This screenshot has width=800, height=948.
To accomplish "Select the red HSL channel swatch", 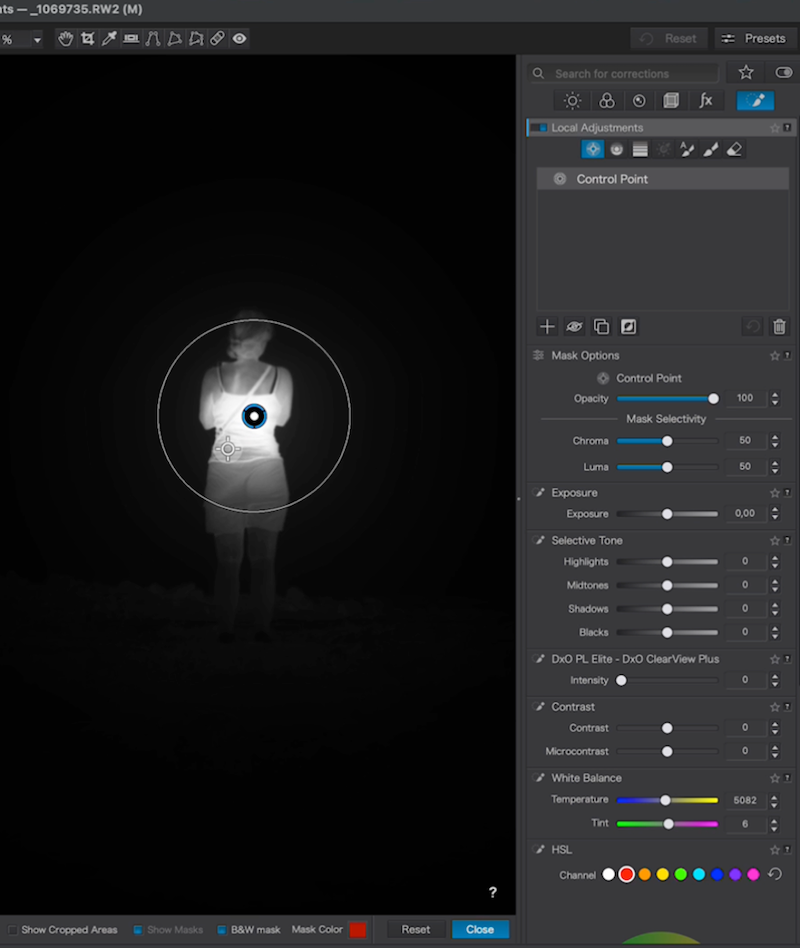I will pos(626,874).
